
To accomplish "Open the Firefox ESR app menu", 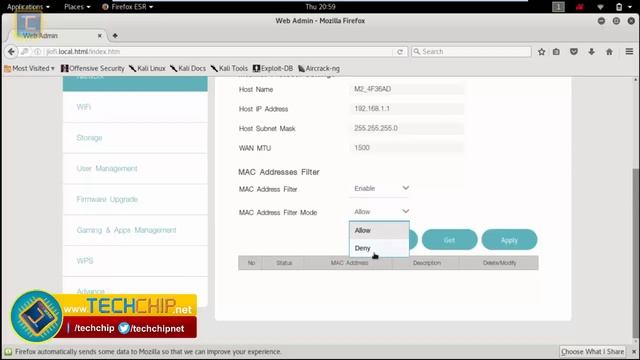I will [x=128, y=7].
